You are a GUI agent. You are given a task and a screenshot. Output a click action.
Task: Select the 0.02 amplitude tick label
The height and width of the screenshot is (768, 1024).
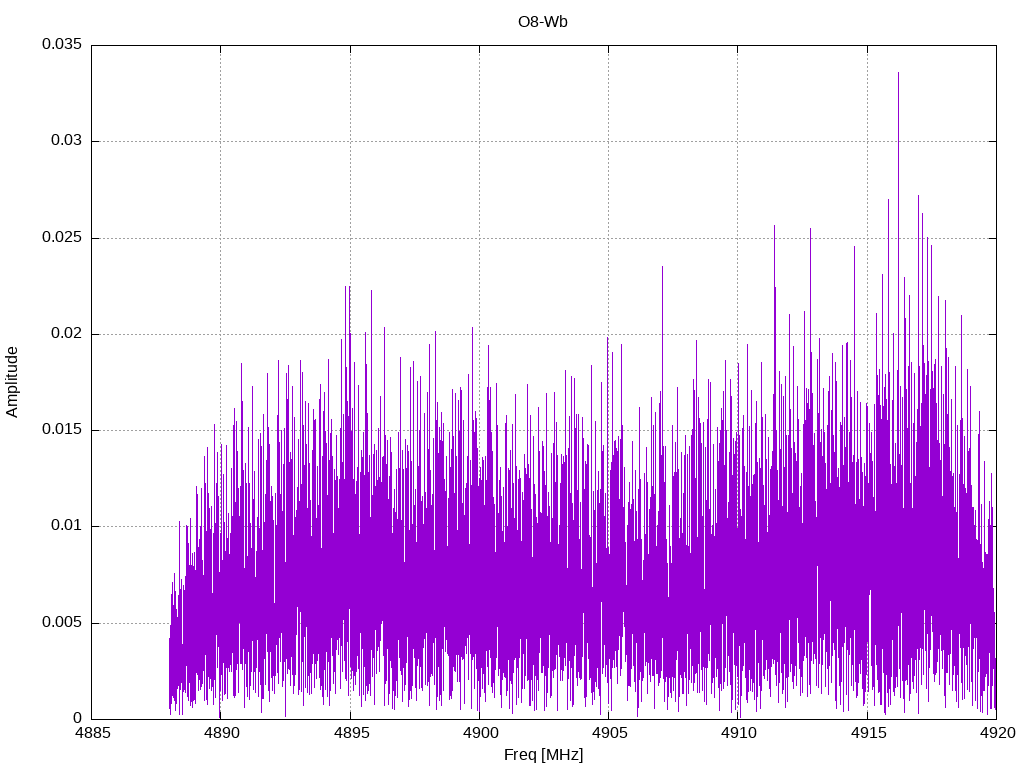tap(65, 334)
